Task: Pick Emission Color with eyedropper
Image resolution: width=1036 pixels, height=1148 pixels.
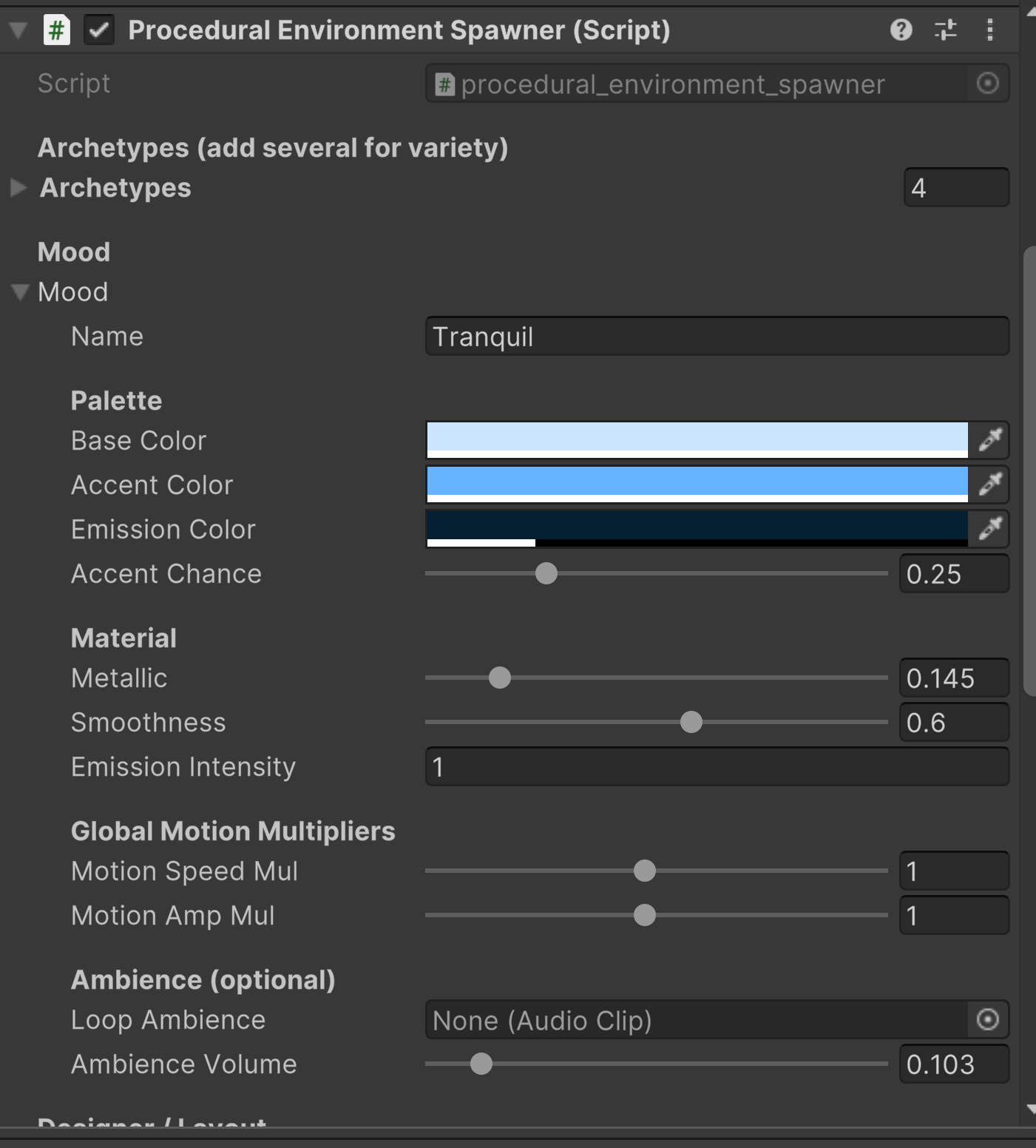Action: 989,529
